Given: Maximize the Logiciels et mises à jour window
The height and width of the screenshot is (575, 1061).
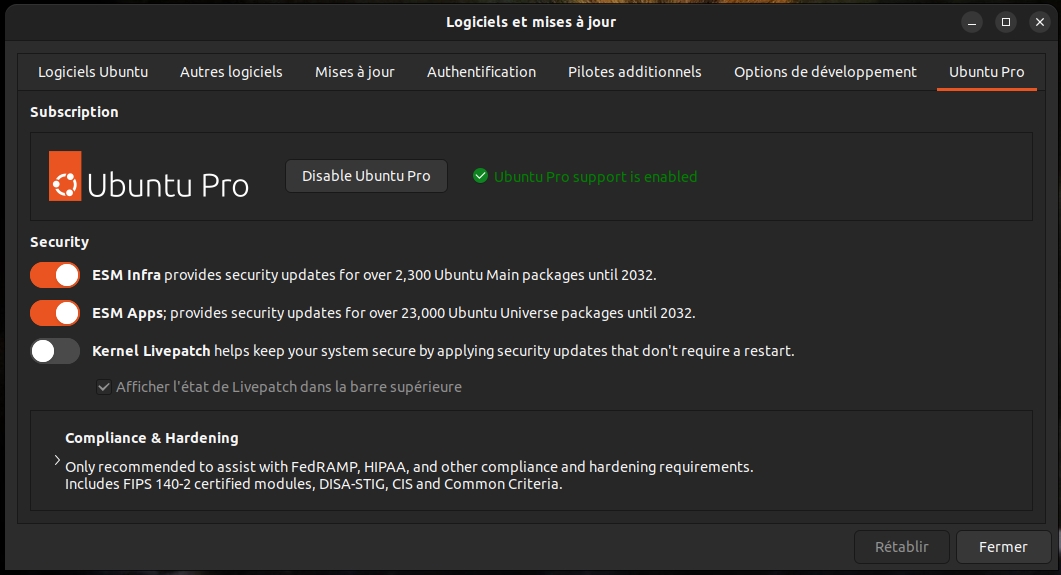Looking at the screenshot, I should click(1006, 22).
